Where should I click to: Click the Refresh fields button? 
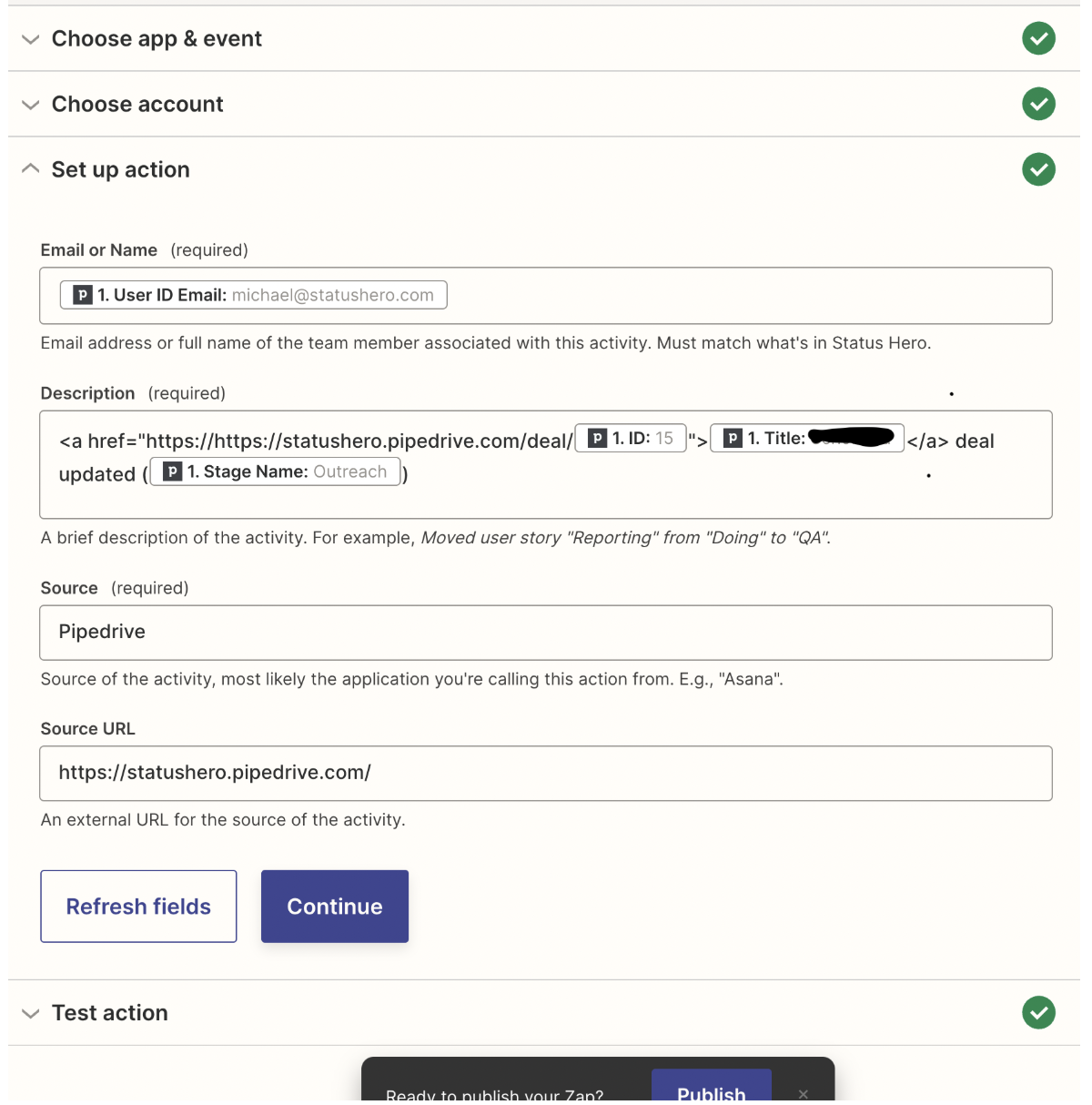[x=138, y=907]
